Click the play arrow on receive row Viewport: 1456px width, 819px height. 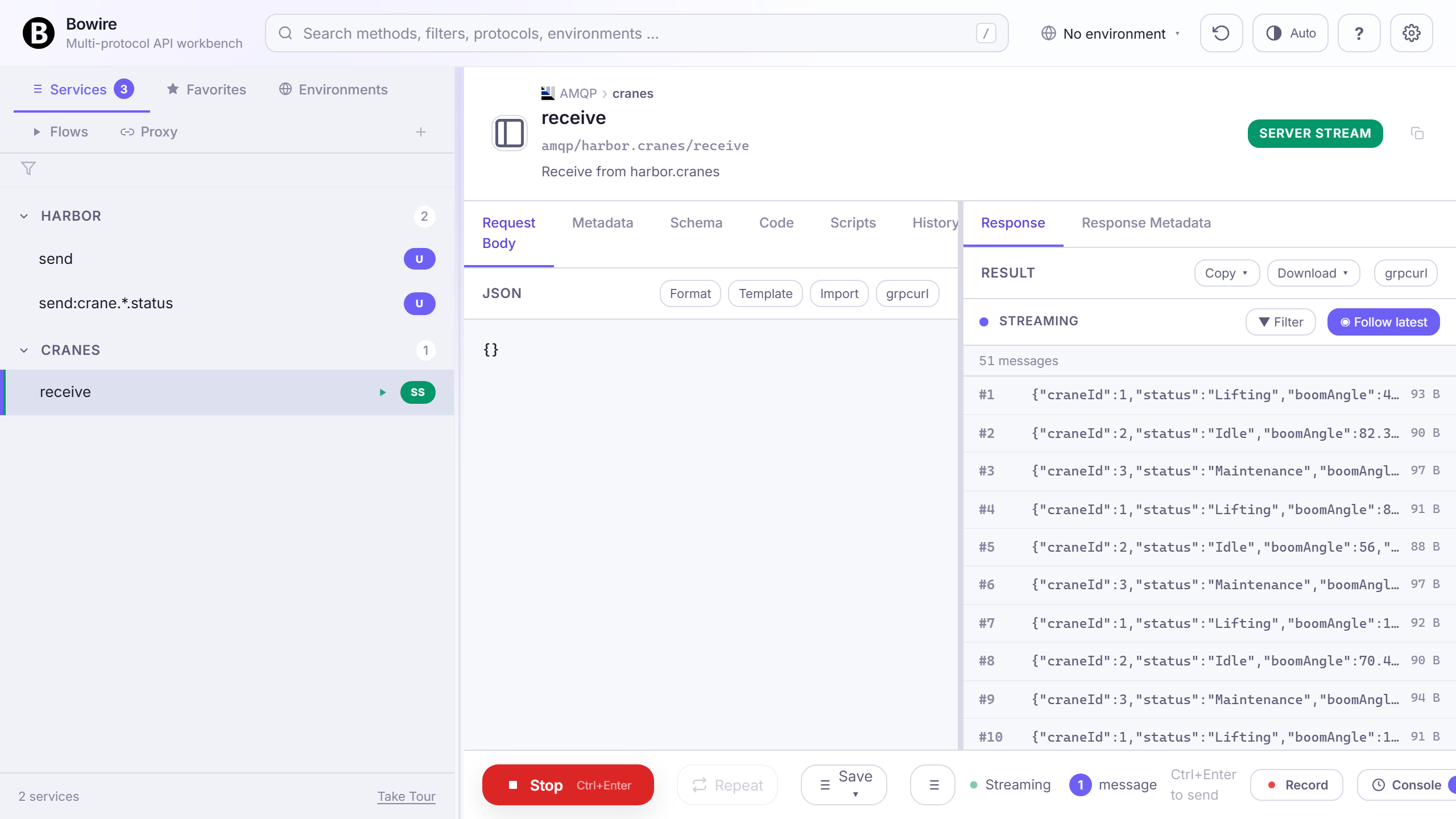[383, 392]
